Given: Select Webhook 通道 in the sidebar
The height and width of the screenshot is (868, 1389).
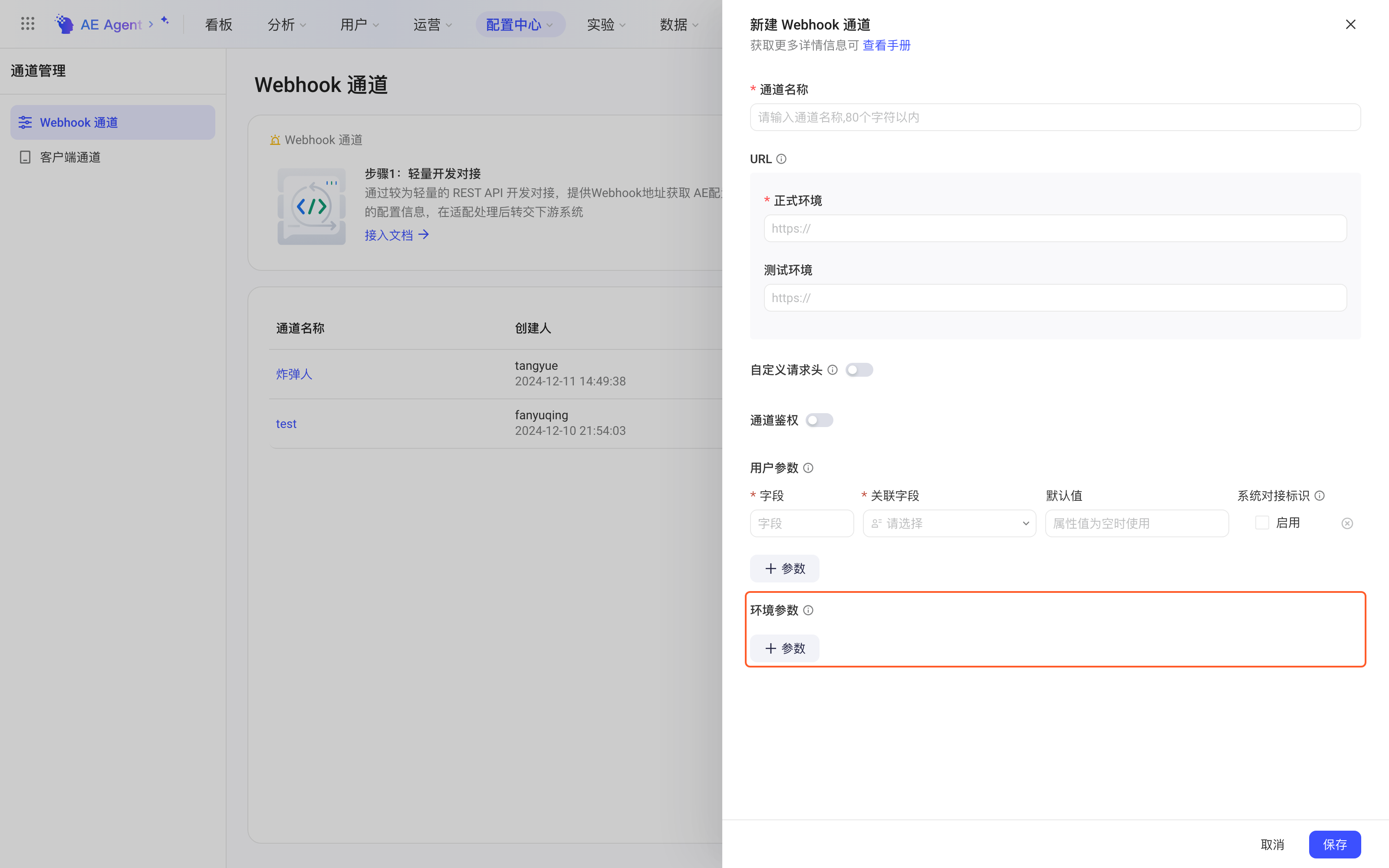Looking at the screenshot, I should pyautogui.click(x=112, y=122).
